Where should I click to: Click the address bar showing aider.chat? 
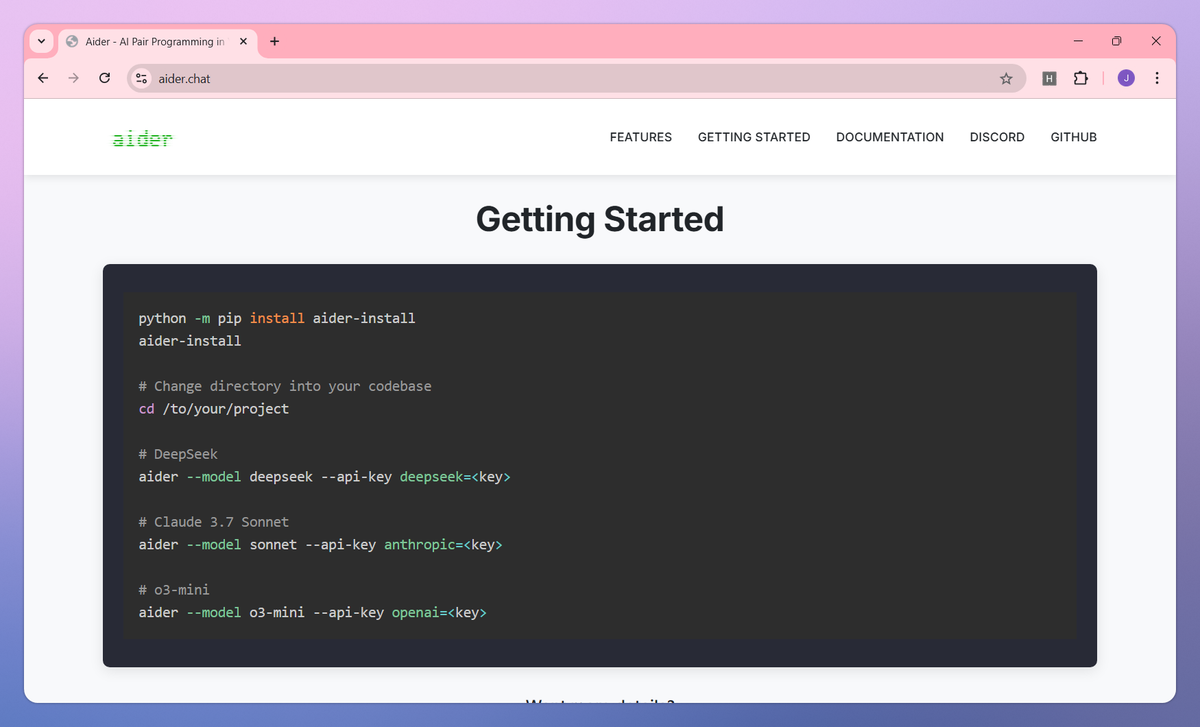(x=576, y=78)
